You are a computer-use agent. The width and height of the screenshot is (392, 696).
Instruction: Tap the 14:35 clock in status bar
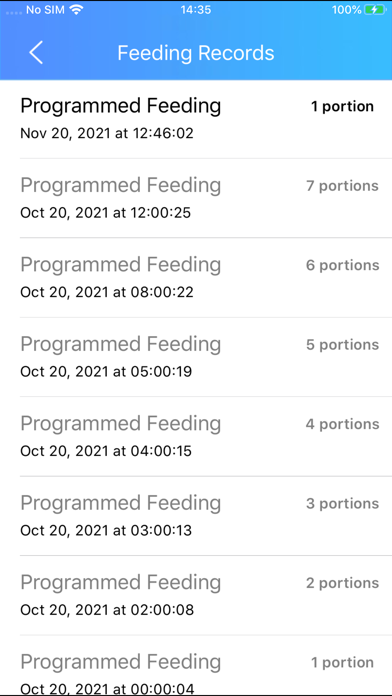[196, 10]
